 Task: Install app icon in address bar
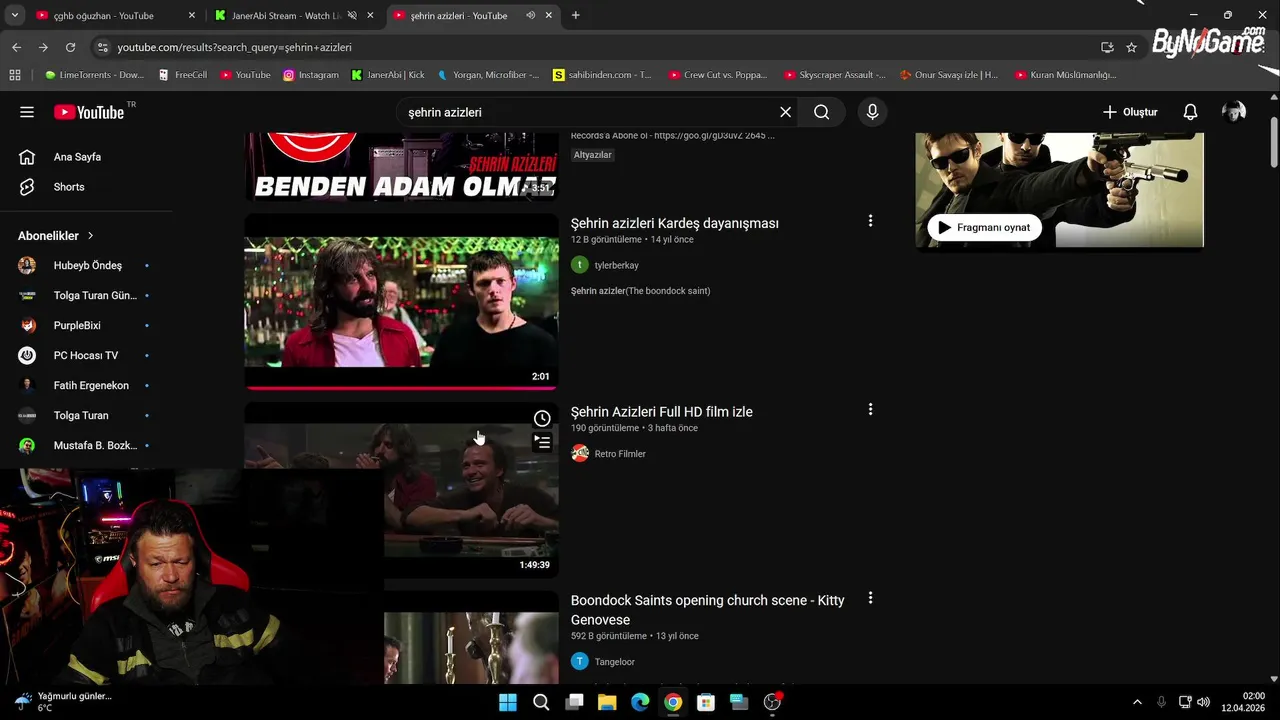click(x=1107, y=47)
